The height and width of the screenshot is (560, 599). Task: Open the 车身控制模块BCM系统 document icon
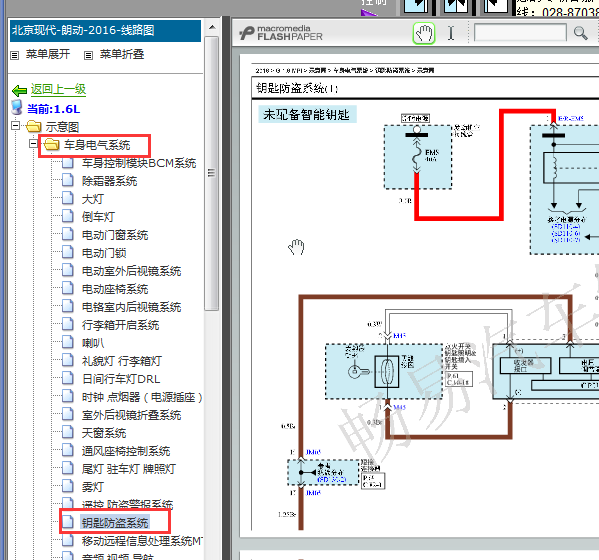(x=68, y=162)
